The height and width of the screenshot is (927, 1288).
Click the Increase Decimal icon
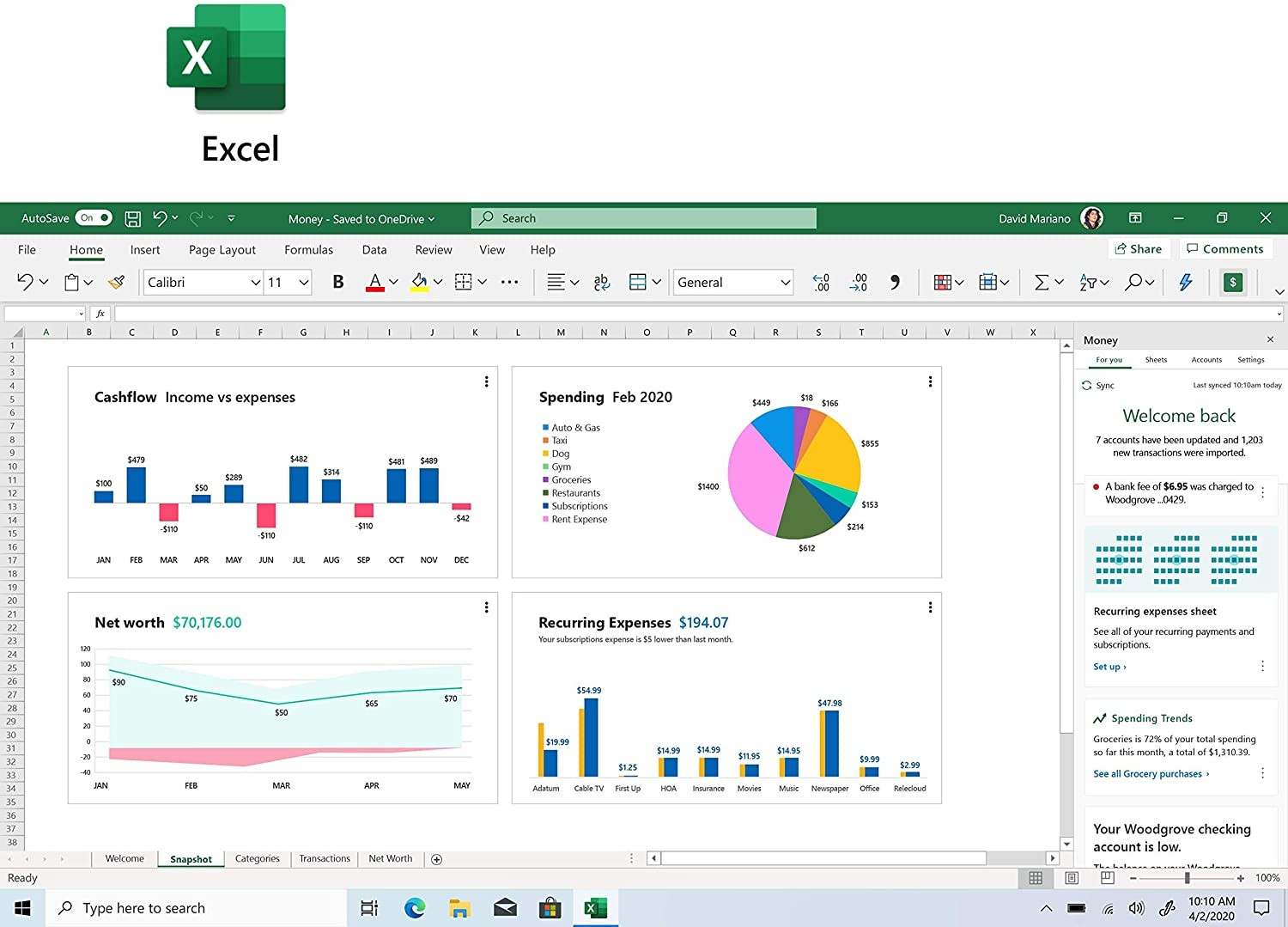click(x=821, y=282)
